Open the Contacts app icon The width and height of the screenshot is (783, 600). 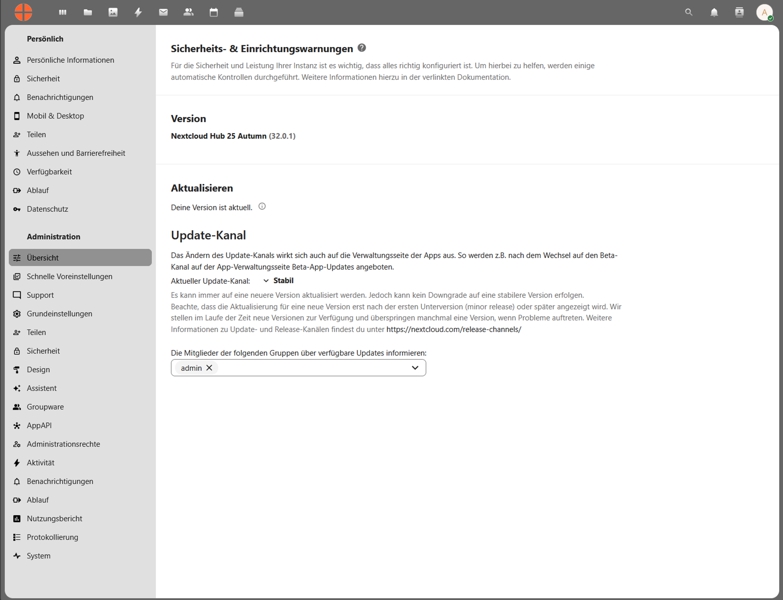tap(188, 12)
